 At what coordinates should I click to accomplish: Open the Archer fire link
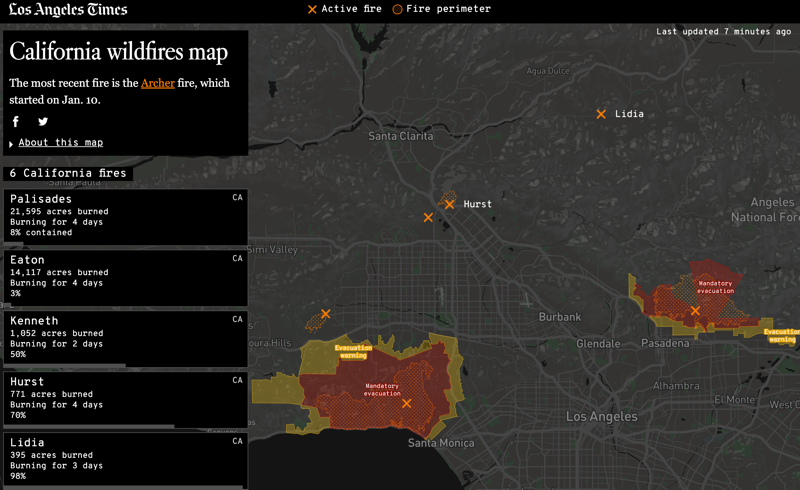tap(157, 83)
